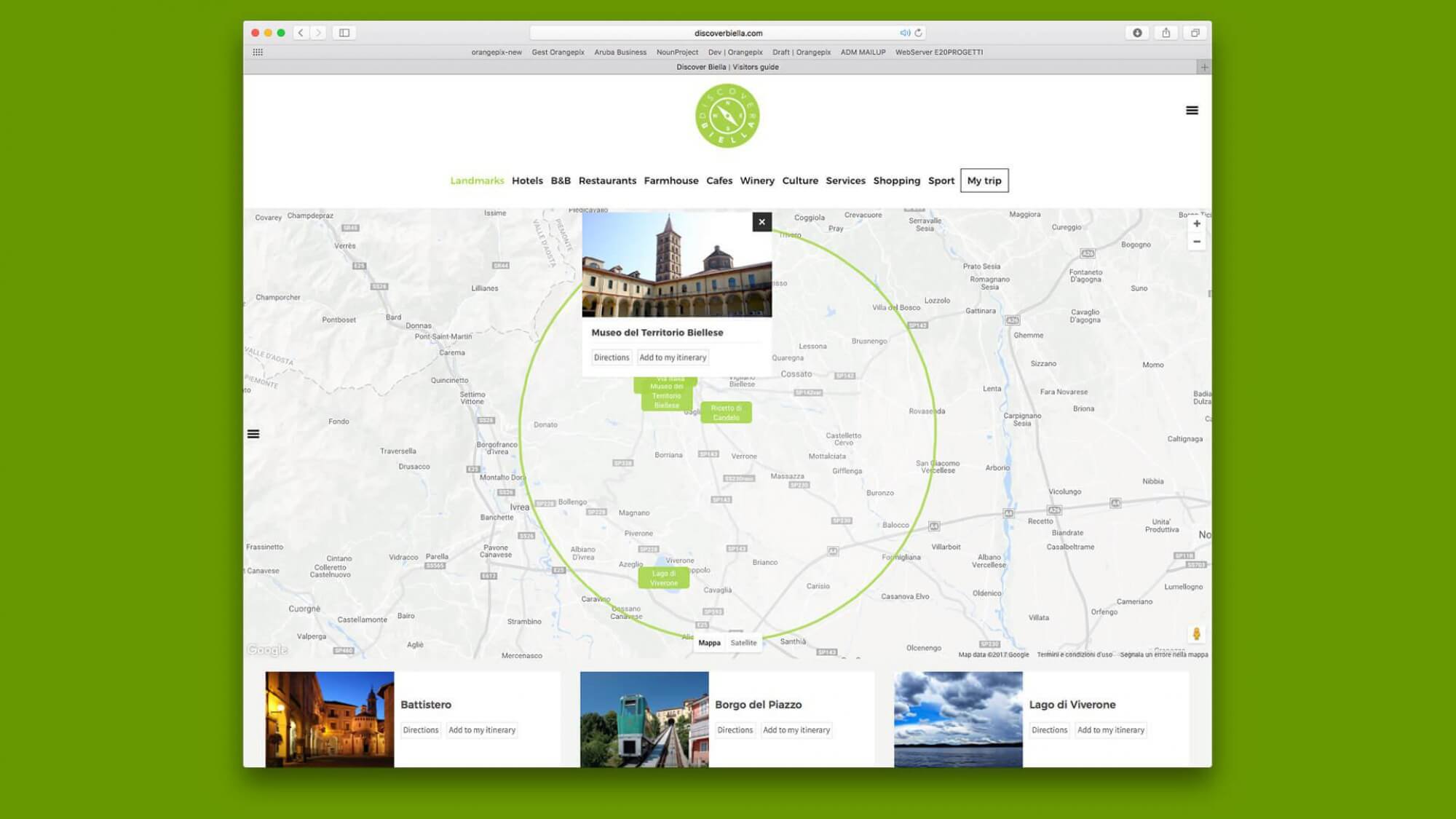Get Directions to Borgo del Piazzo

pyautogui.click(x=735, y=730)
